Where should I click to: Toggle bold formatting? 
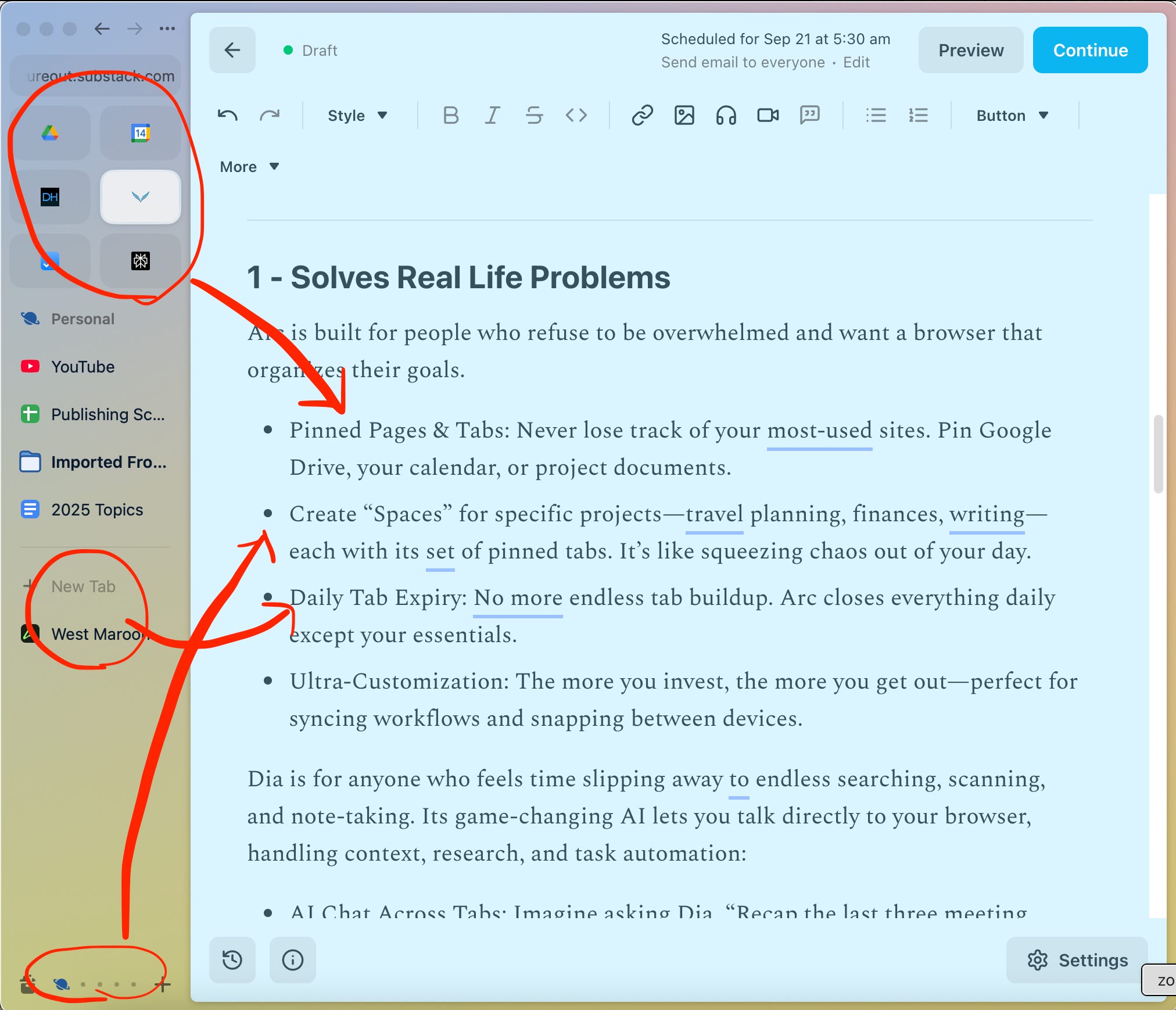coord(450,116)
